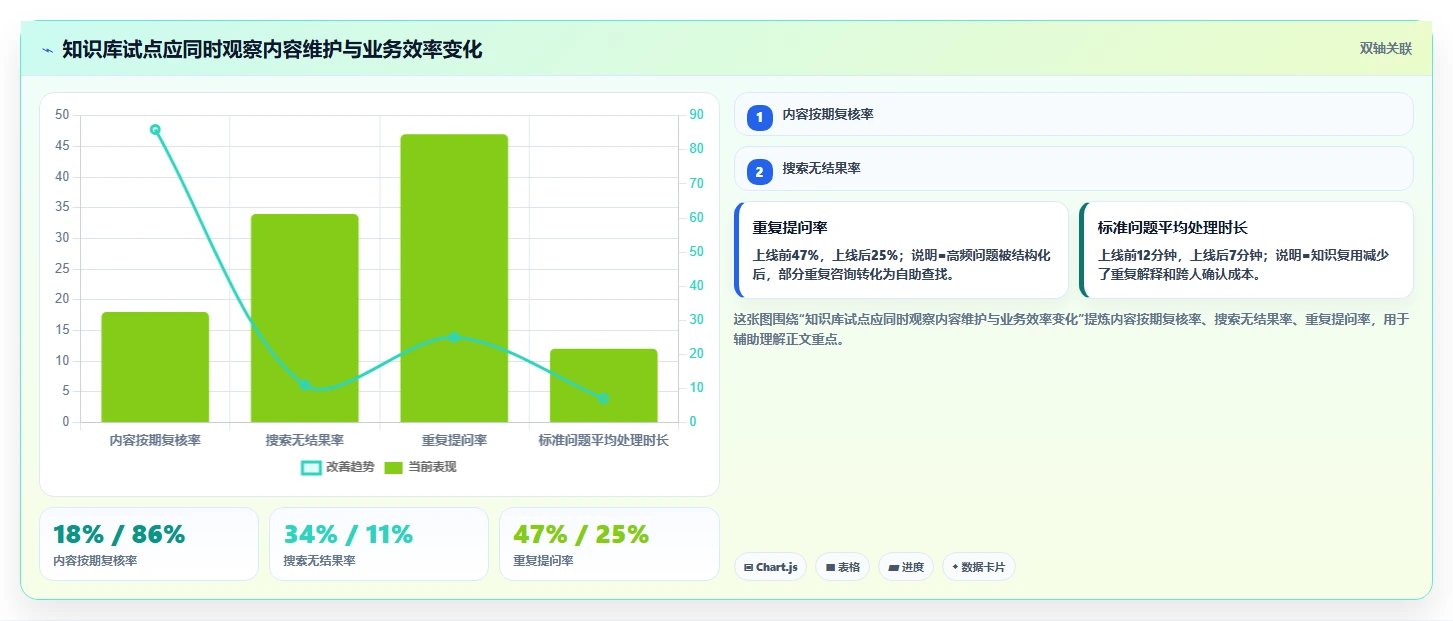The height and width of the screenshot is (621, 1453).
Task: Click the trend point on 重复提问率 bar
Action: (454, 337)
